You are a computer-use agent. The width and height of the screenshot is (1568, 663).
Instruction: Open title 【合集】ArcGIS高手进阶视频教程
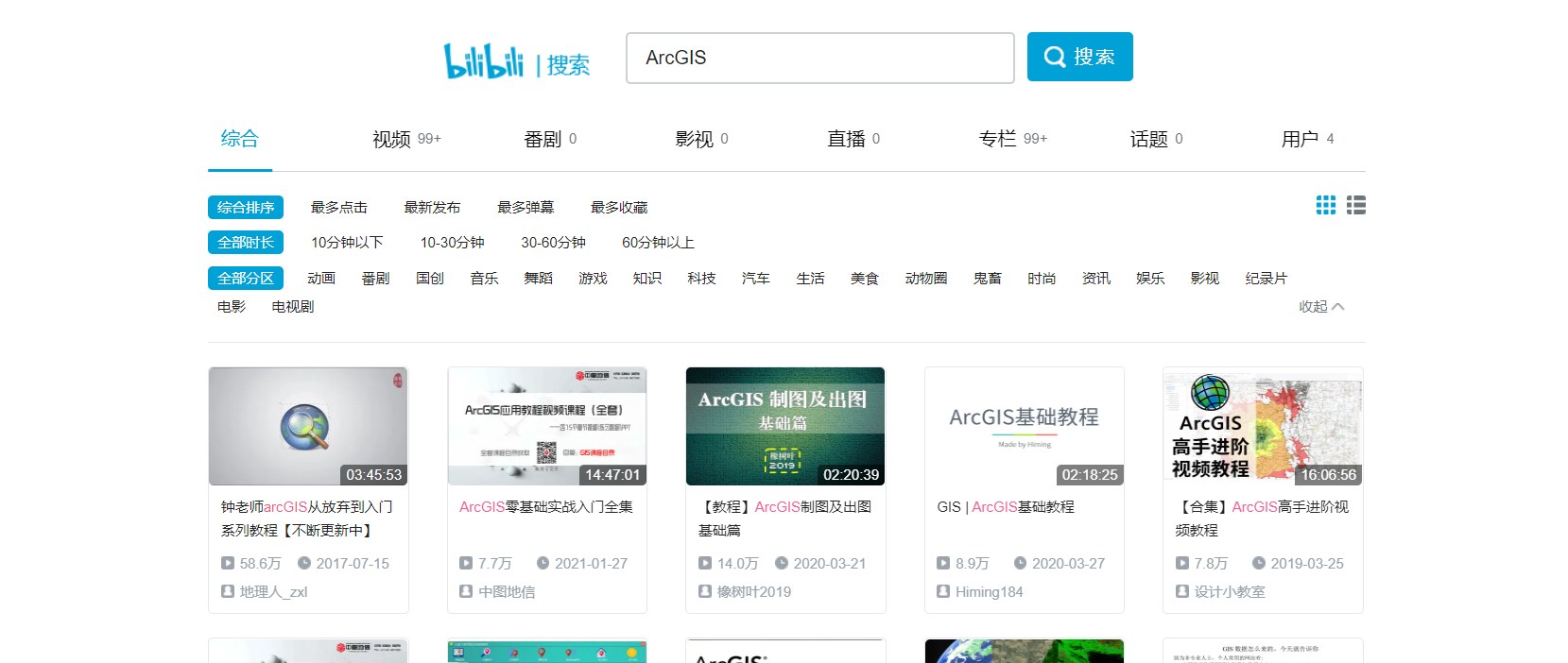pyautogui.click(x=1263, y=518)
